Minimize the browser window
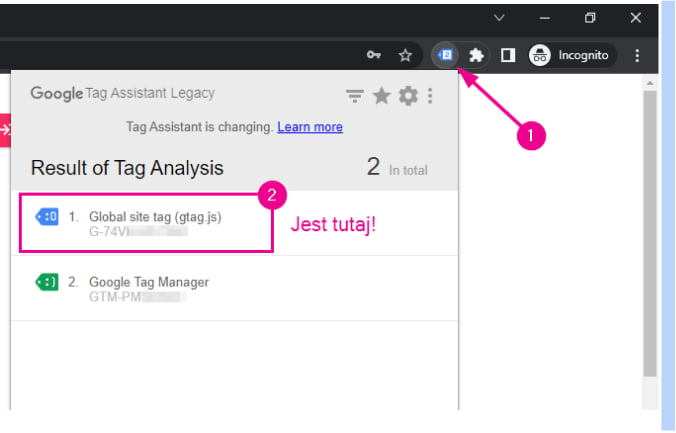Viewport: 676px width, 433px height. click(545, 18)
